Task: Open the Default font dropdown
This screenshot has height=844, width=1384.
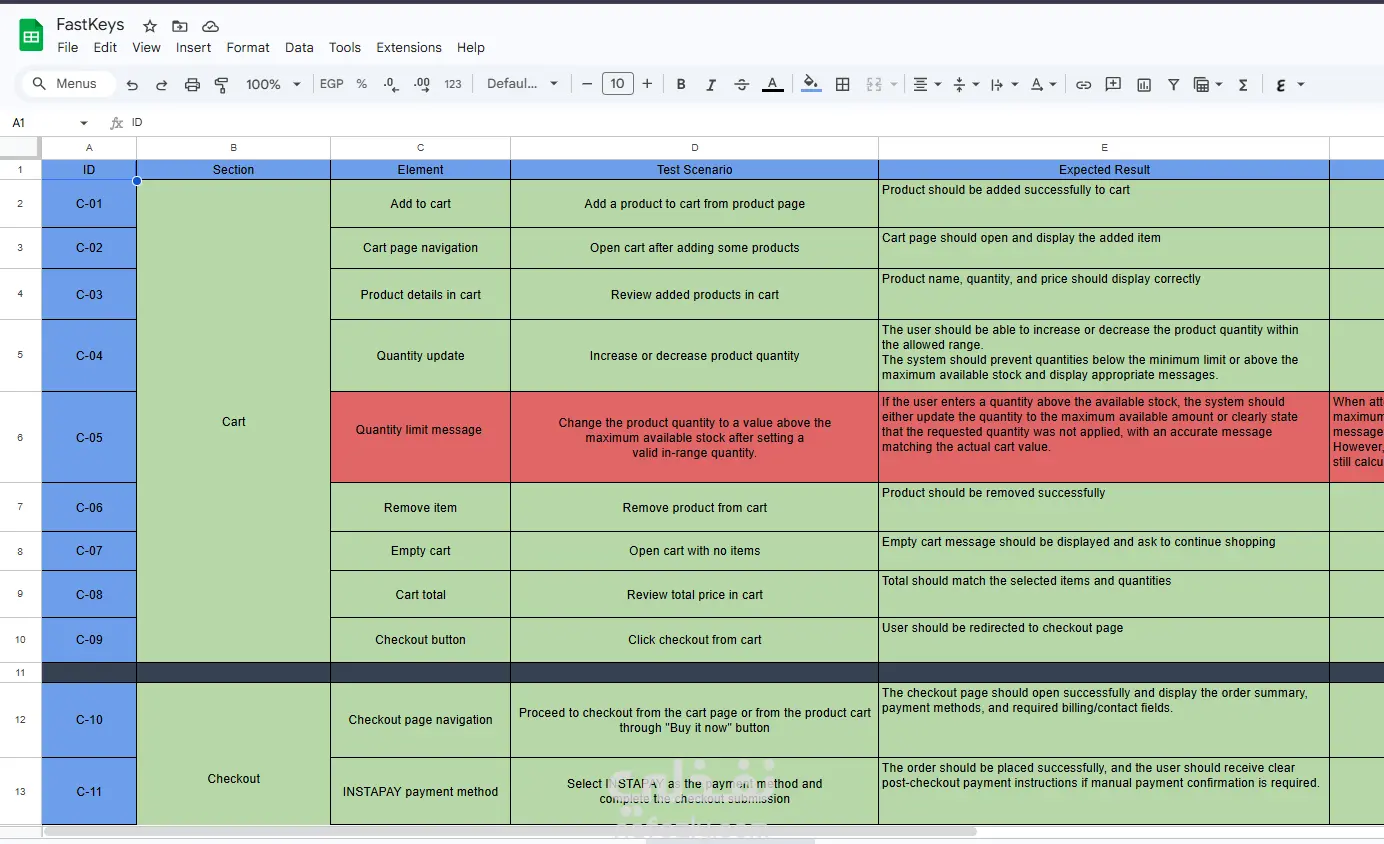Action: point(522,84)
